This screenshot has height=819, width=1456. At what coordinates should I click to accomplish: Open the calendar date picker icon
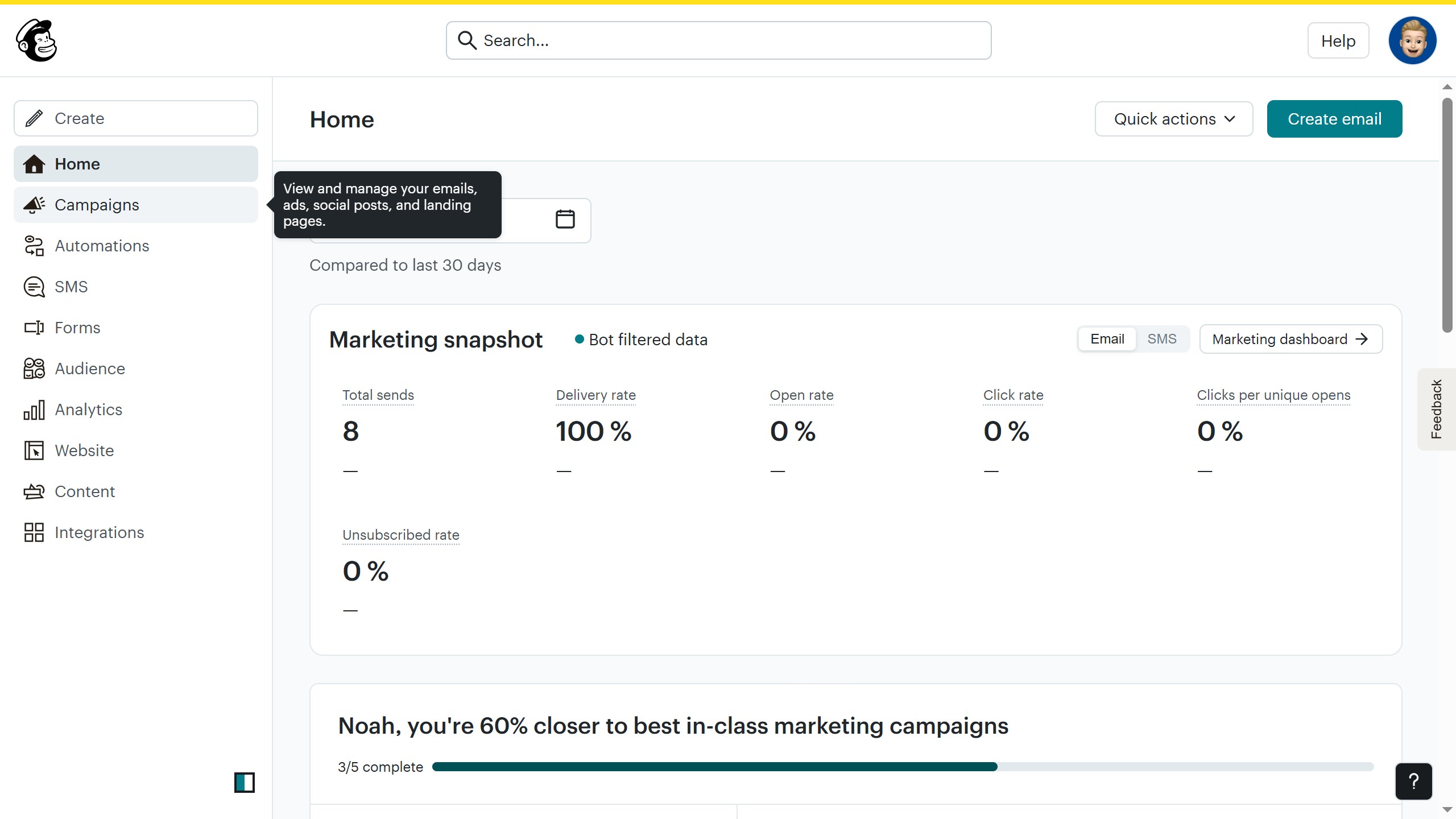[x=565, y=219]
